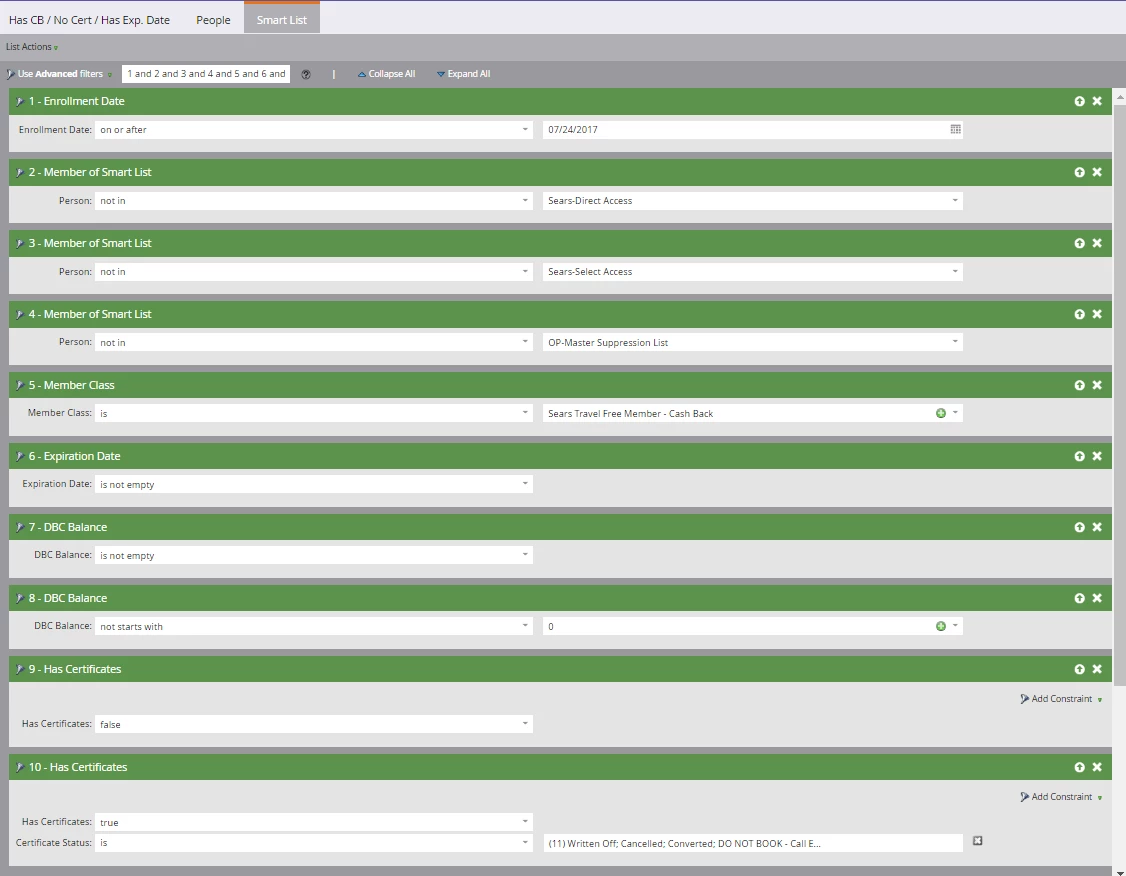This screenshot has height=876, width=1126.
Task: Click the Certificate Status values field
Action: (x=753, y=843)
